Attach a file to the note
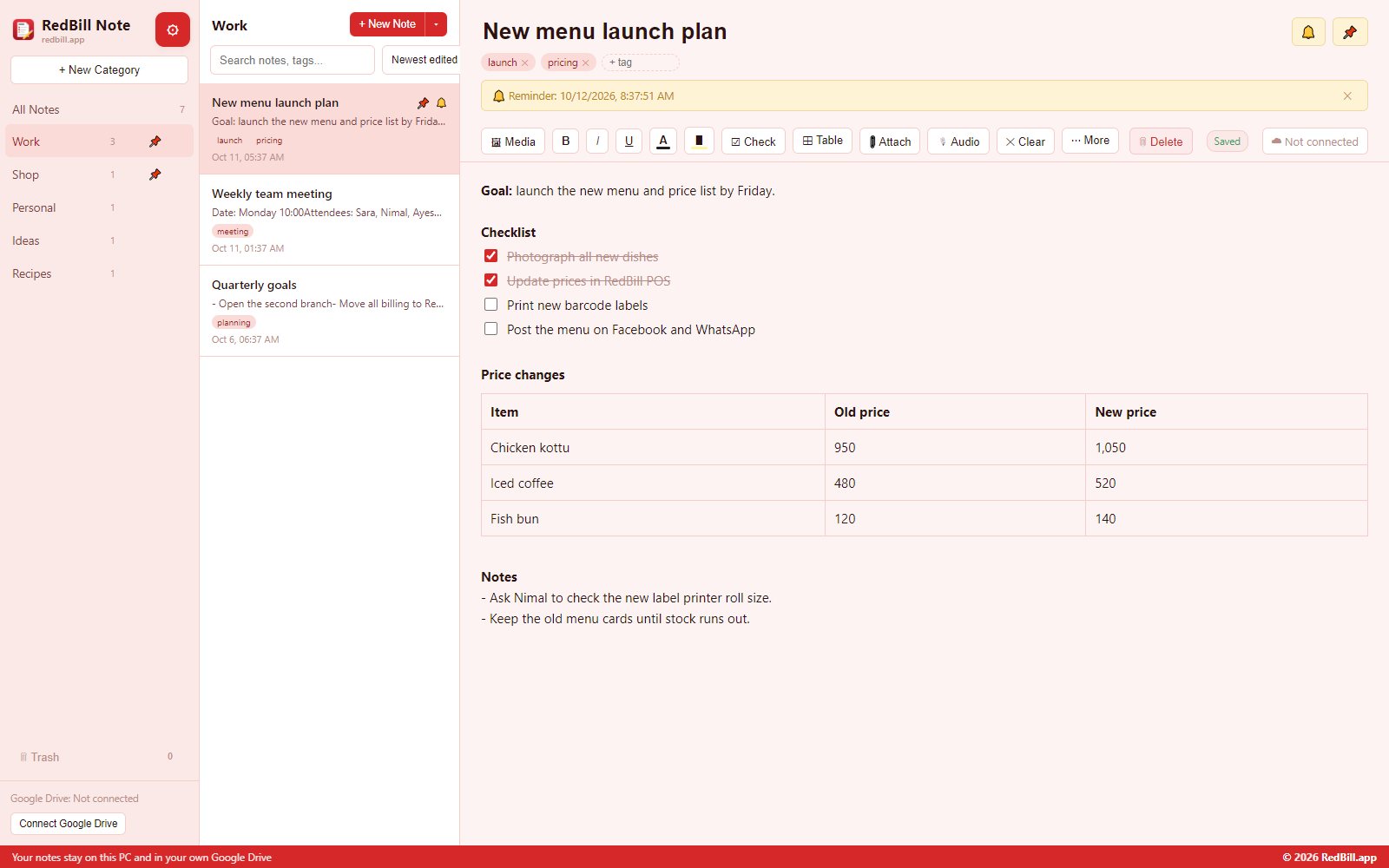The image size is (1389, 868). 890,141
